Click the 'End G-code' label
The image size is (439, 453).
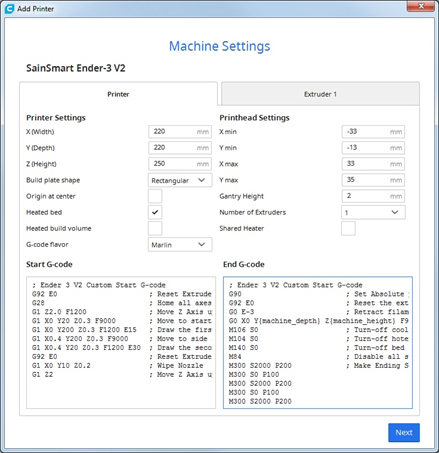pos(244,264)
